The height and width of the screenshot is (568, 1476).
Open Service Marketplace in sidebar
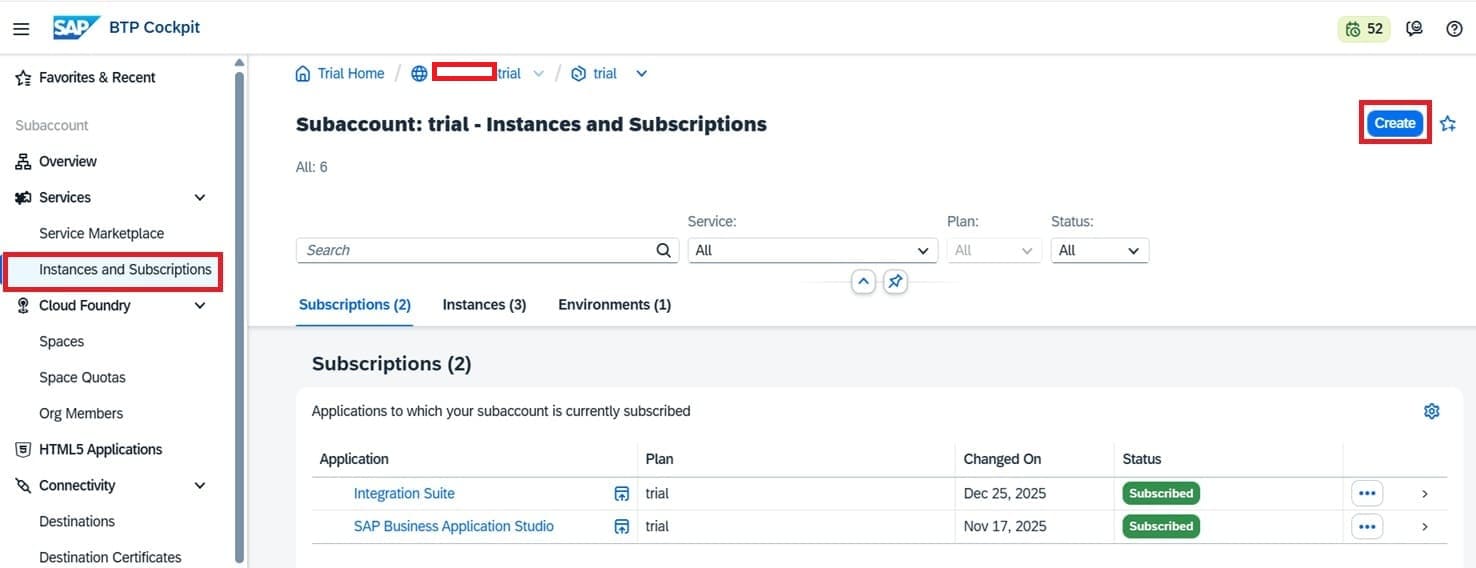[101, 234]
